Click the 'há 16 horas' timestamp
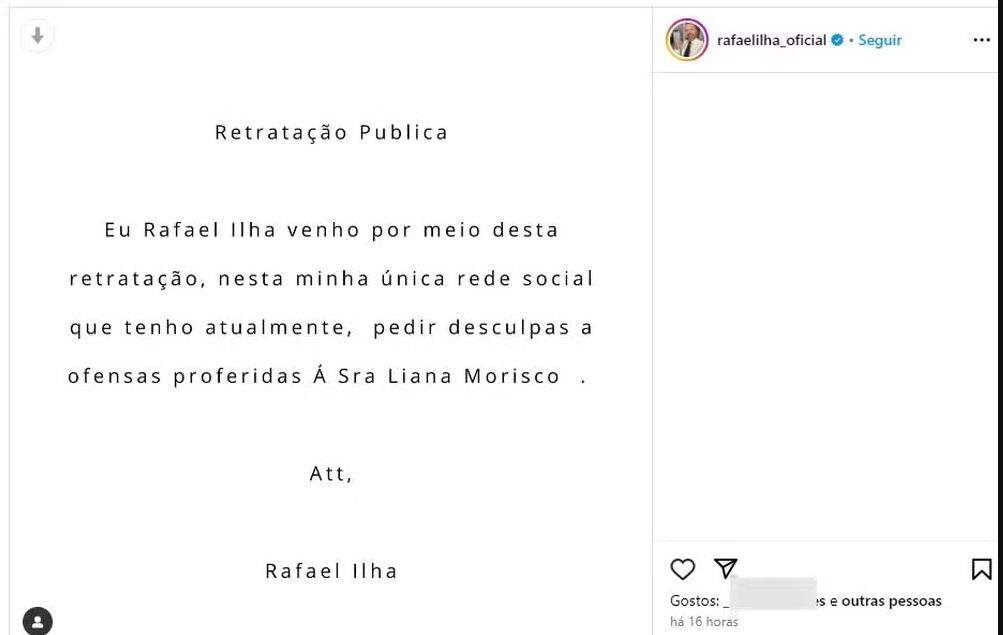This screenshot has width=1003, height=635. [704, 622]
